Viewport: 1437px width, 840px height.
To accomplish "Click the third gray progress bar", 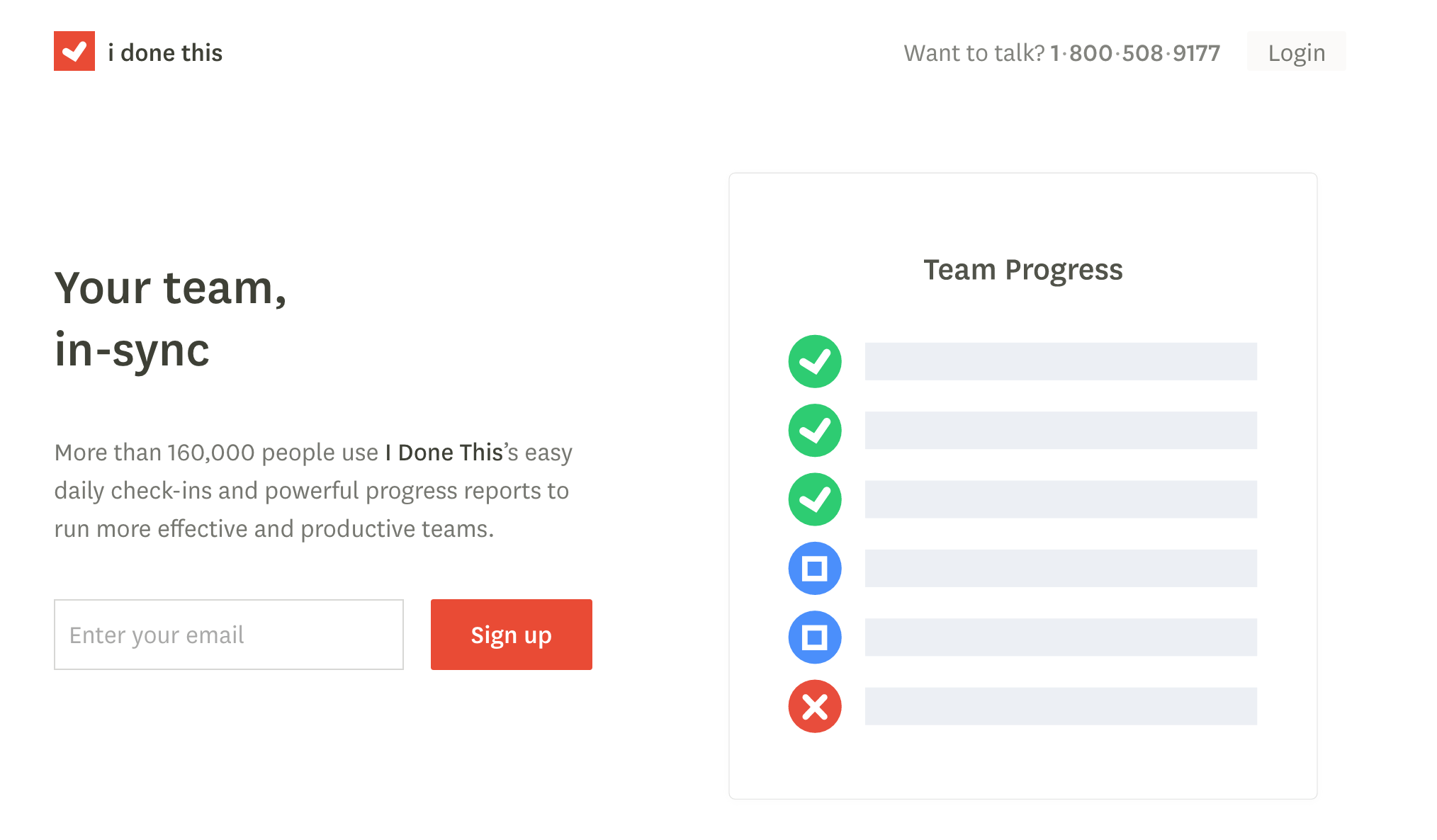I will pyautogui.click(x=1061, y=499).
